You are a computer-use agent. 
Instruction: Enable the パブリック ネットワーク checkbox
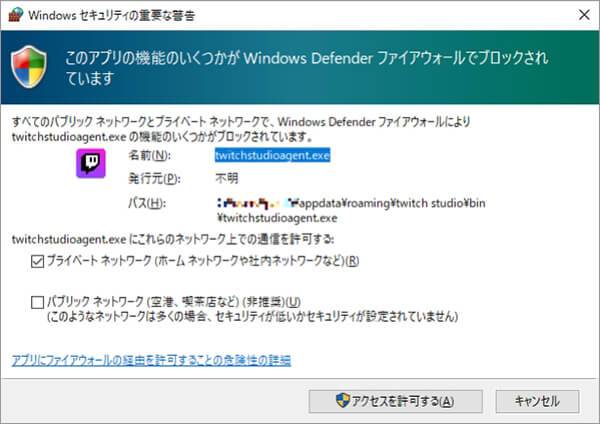pos(37,302)
